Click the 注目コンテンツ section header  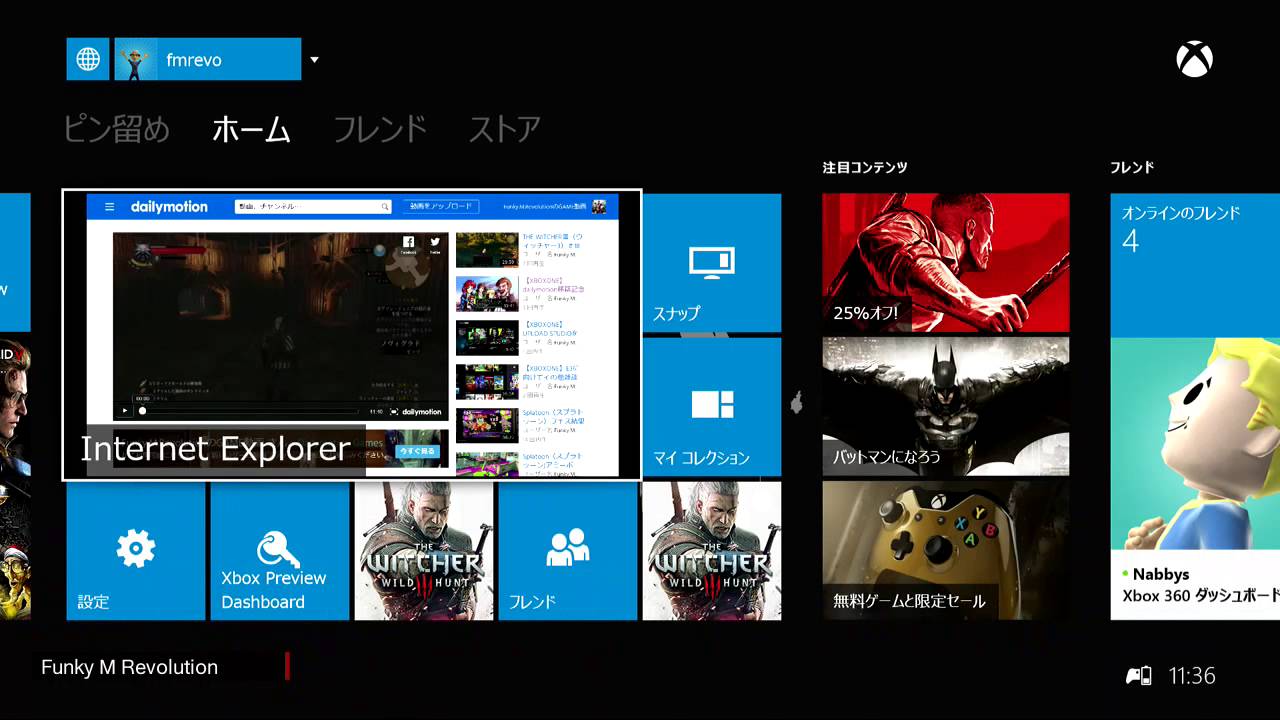(865, 167)
